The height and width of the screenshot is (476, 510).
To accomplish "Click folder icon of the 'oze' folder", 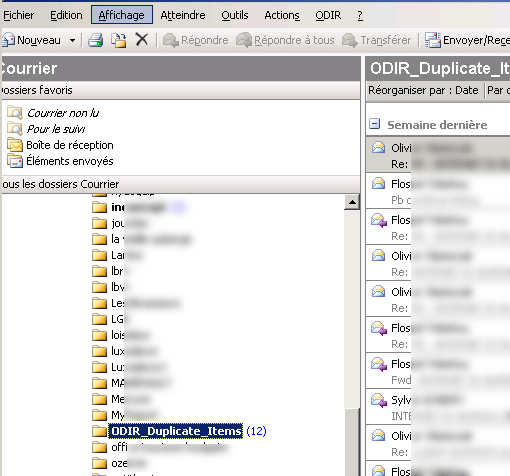I will [x=99, y=463].
